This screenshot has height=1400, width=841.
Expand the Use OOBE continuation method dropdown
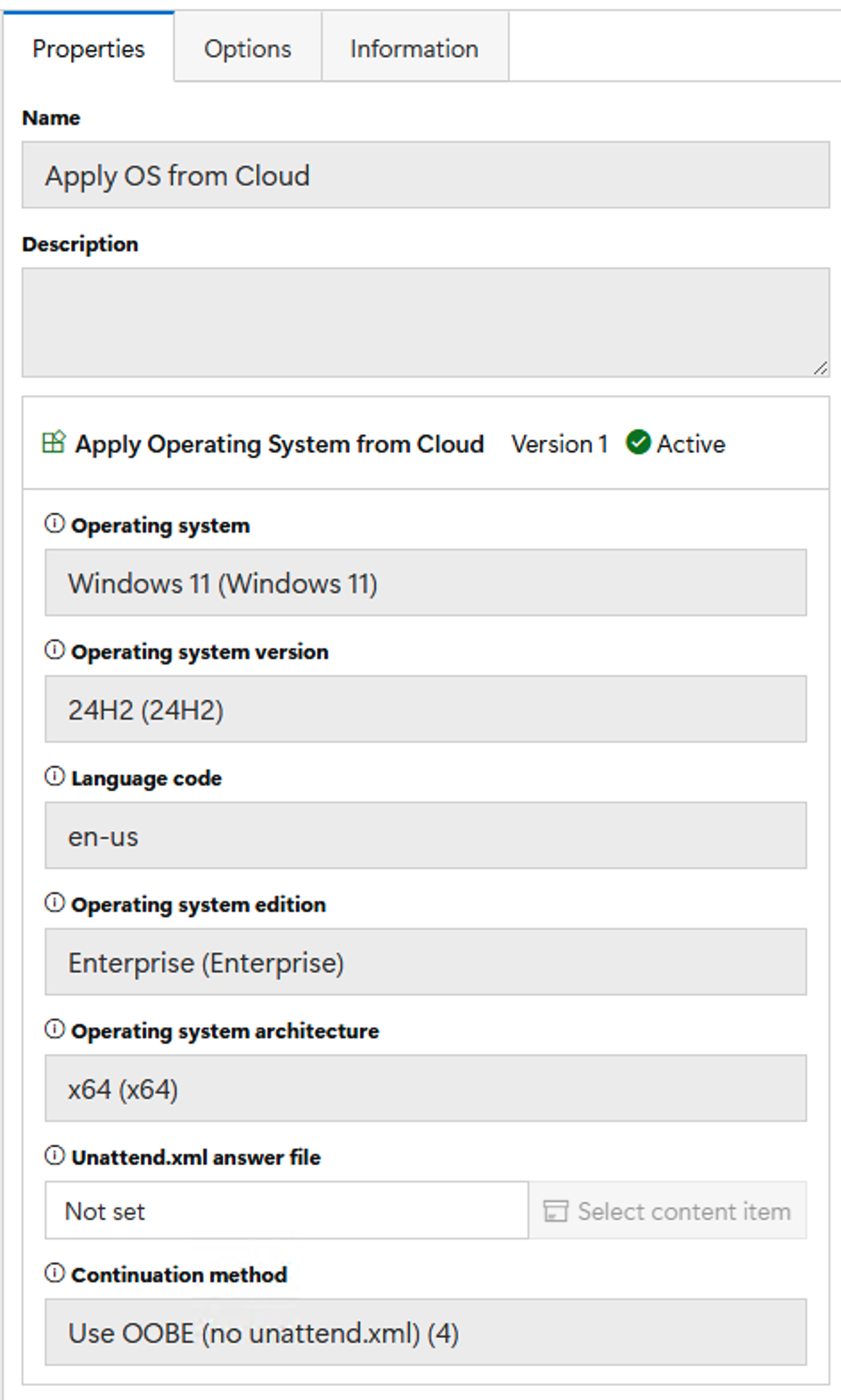coord(426,1333)
